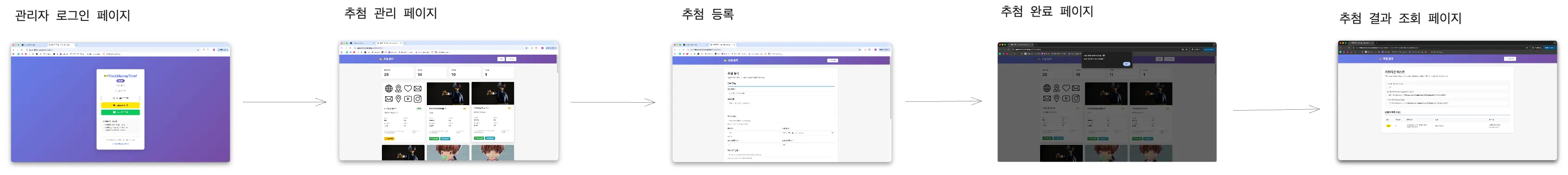This screenshot has height=175, width=1568.
Task: Click header button on raffle registration page
Action: point(833,60)
